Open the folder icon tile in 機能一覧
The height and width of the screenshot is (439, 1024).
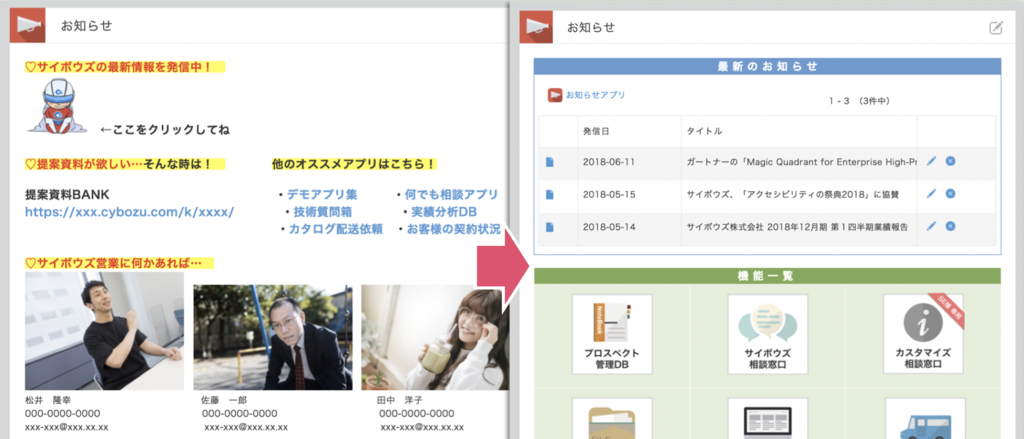612,418
